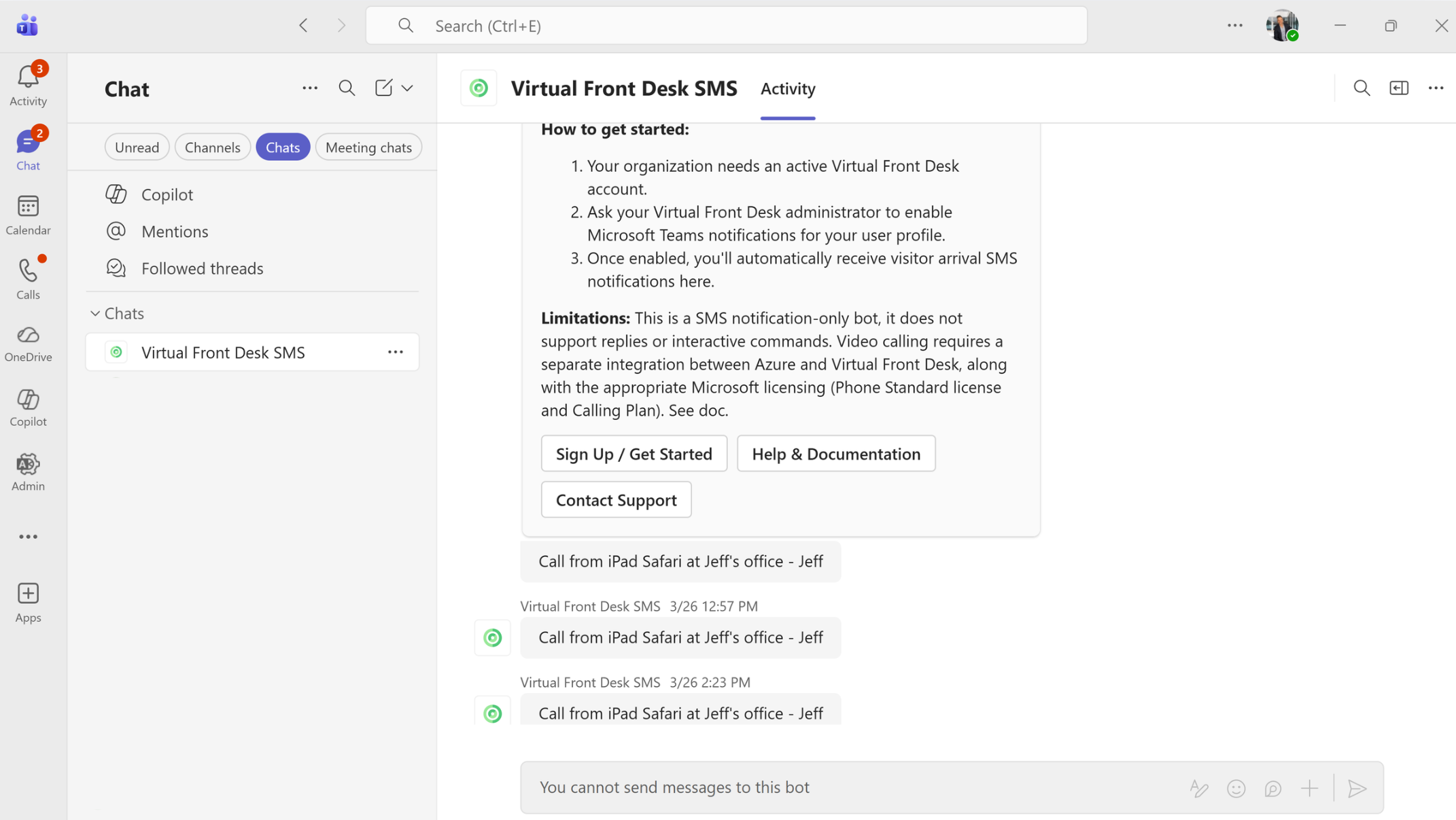Switch to the Activity tab

click(x=787, y=88)
